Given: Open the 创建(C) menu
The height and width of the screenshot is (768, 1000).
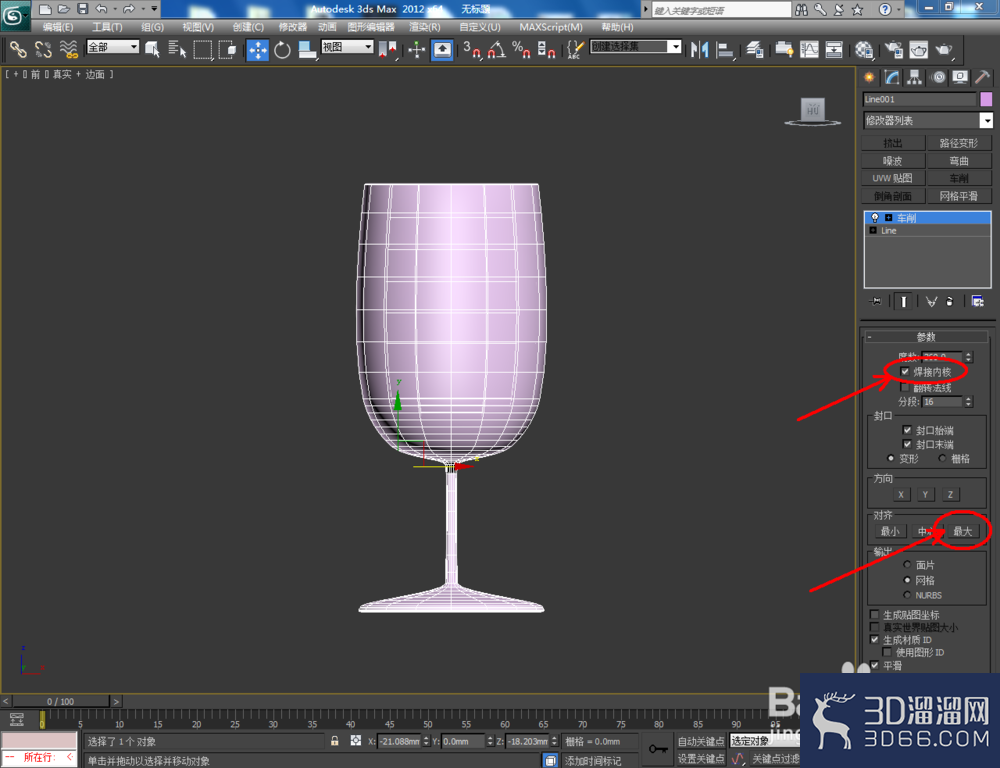Looking at the screenshot, I should 248,27.
